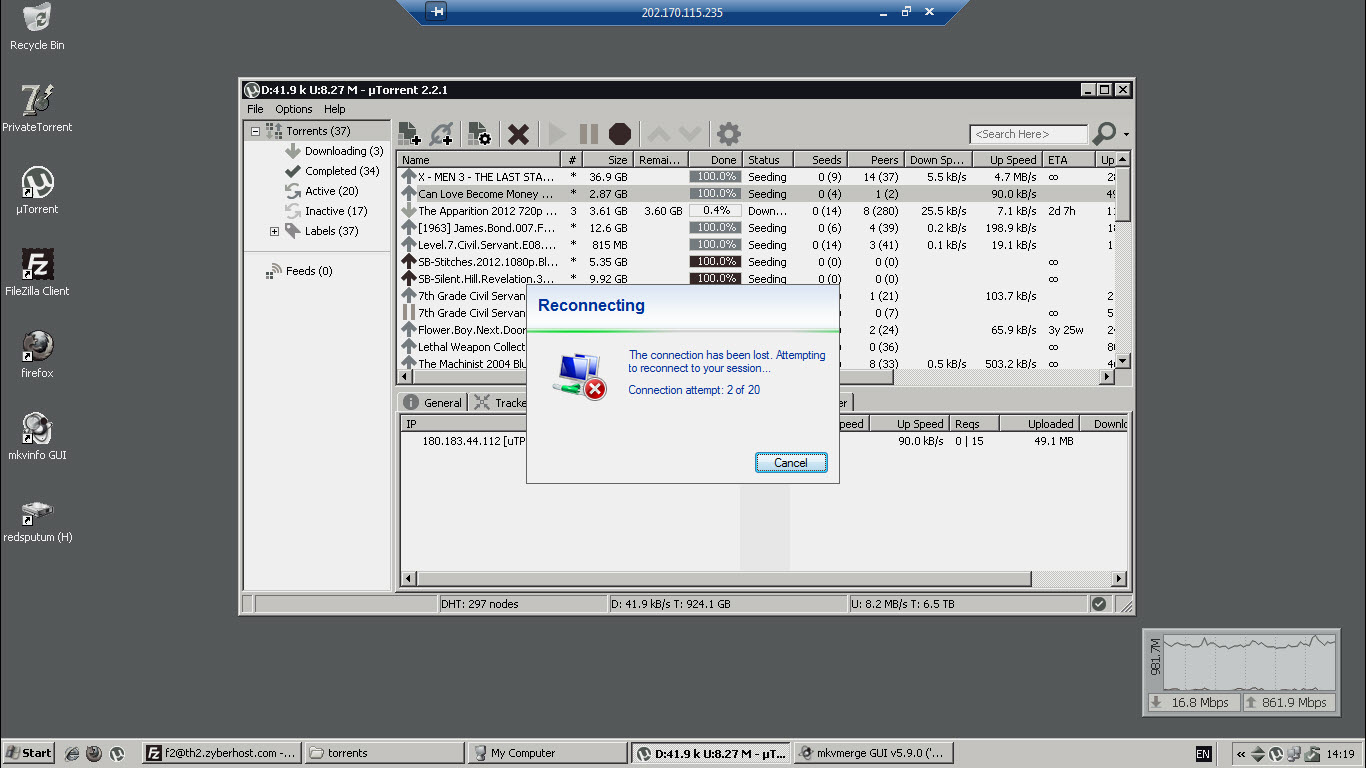Select the [1963] James.Bond.007 torrent row
This screenshot has height=768, width=1366.
(756, 228)
